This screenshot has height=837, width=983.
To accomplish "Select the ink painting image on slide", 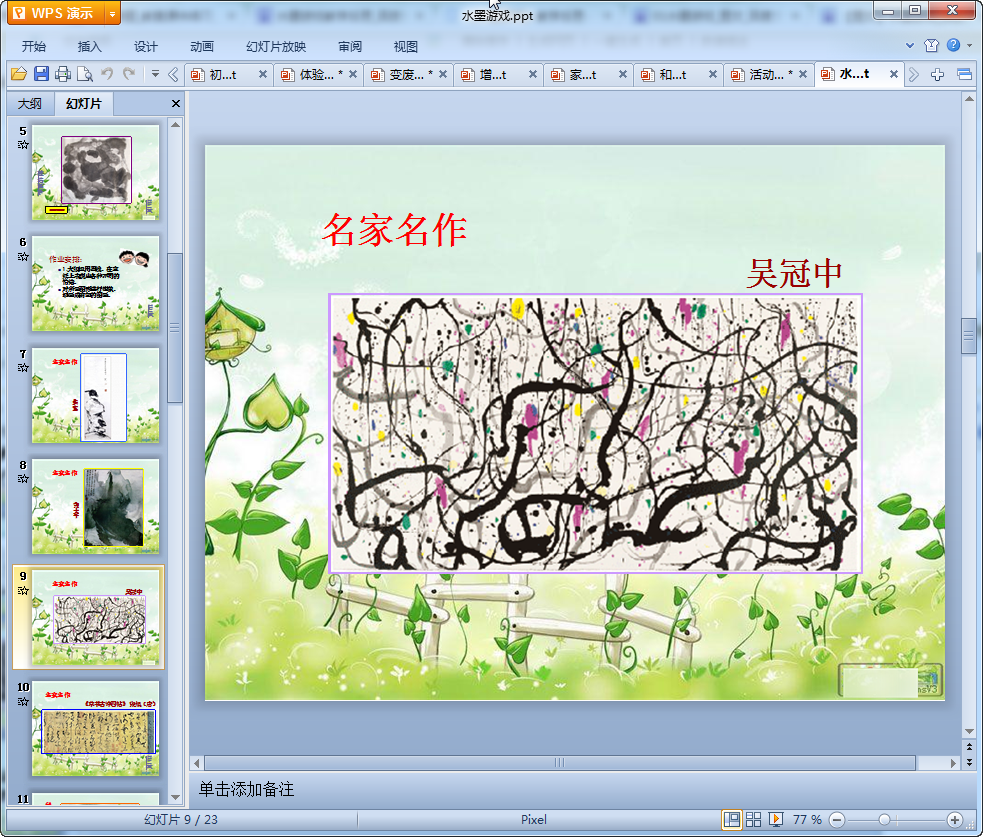I will pos(596,433).
